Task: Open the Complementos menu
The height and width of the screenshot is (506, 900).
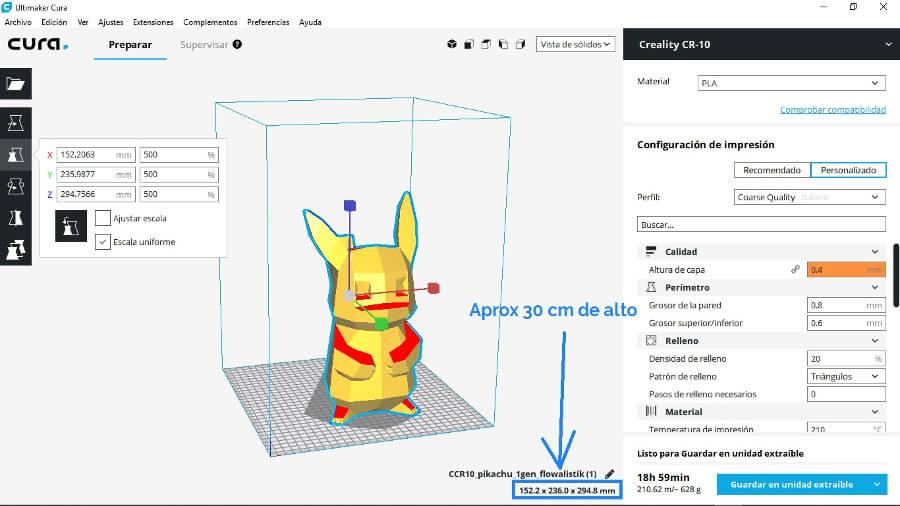Action: click(210, 22)
